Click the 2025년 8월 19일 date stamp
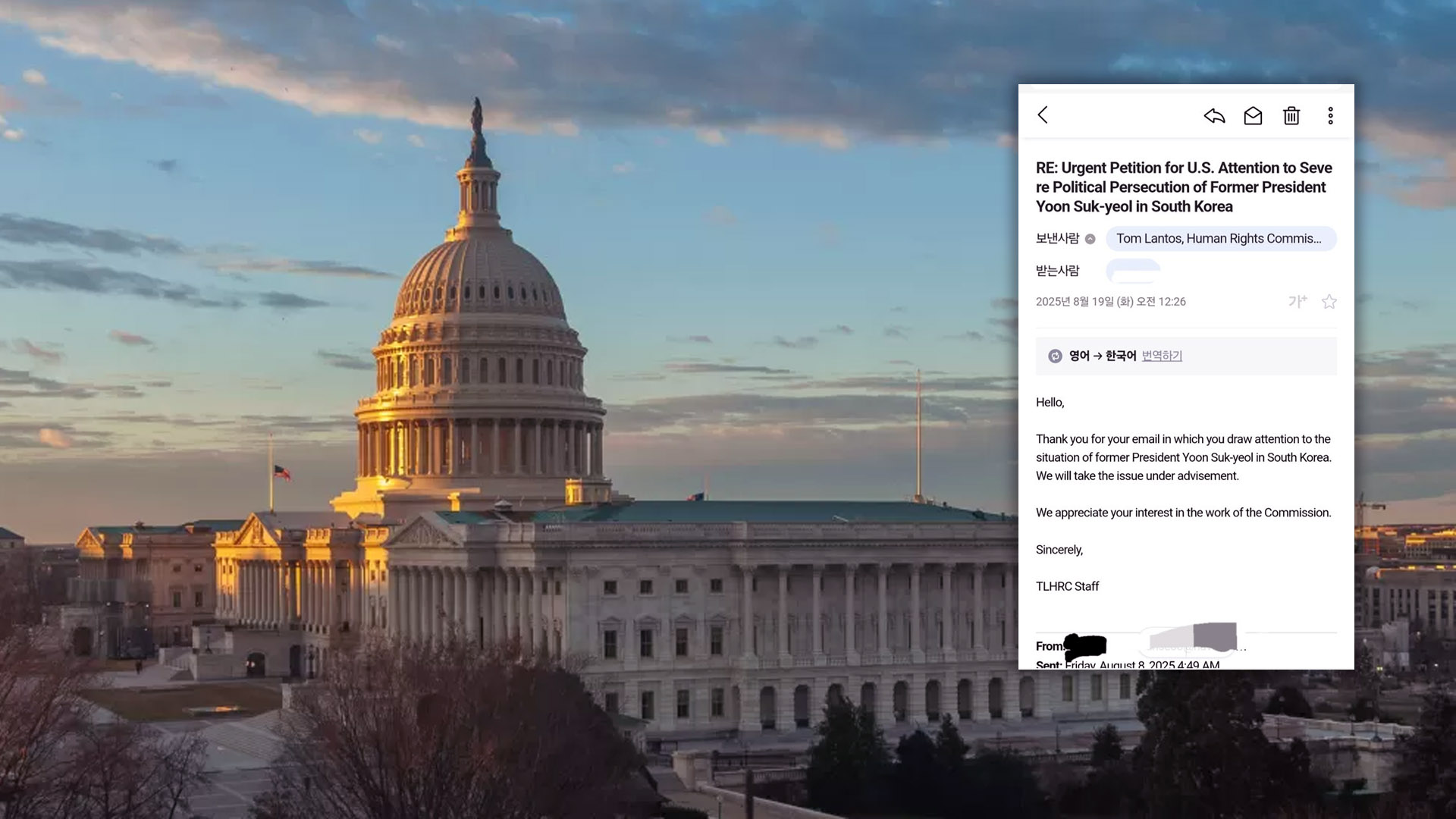1456x819 pixels. click(1110, 302)
